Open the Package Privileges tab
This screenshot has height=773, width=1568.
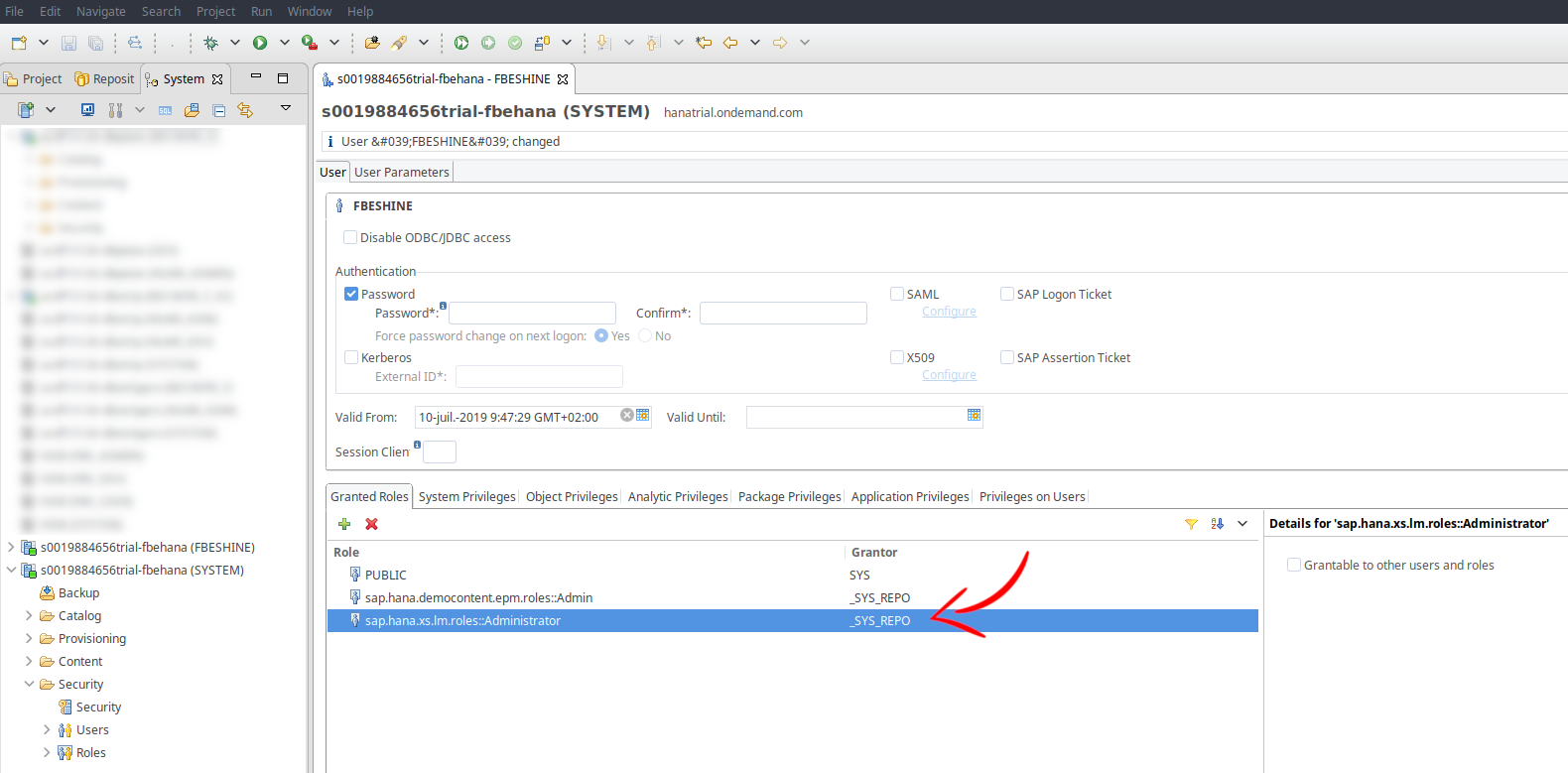click(x=790, y=496)
